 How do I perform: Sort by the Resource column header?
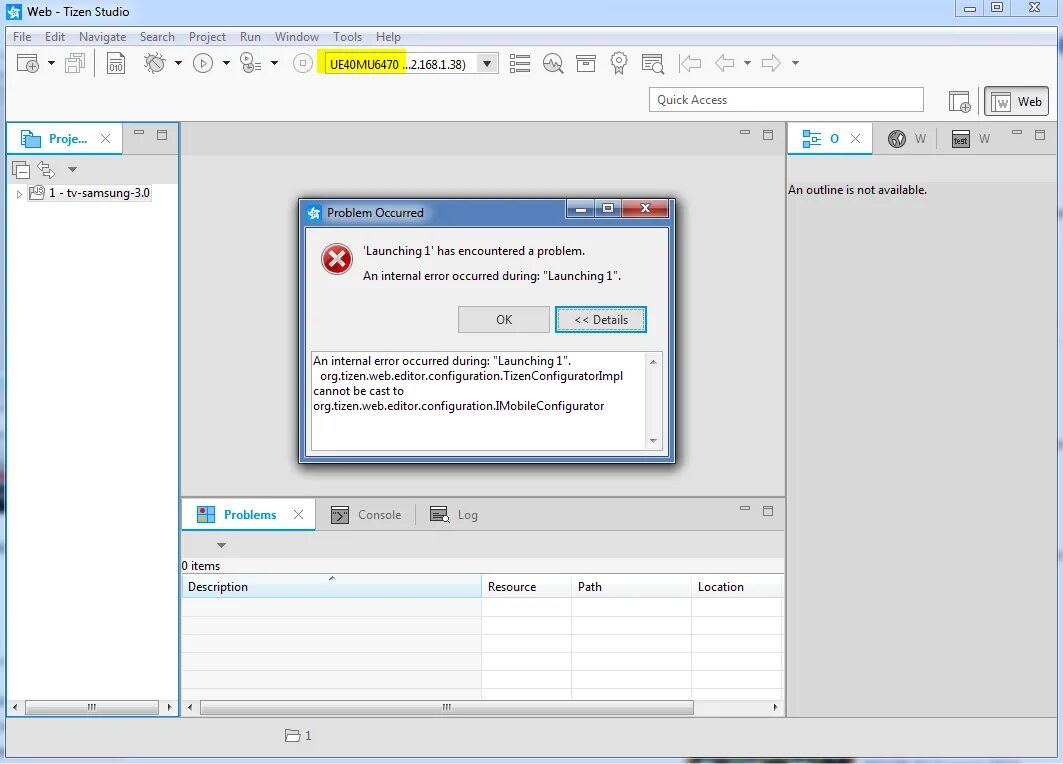pos(527,586)
